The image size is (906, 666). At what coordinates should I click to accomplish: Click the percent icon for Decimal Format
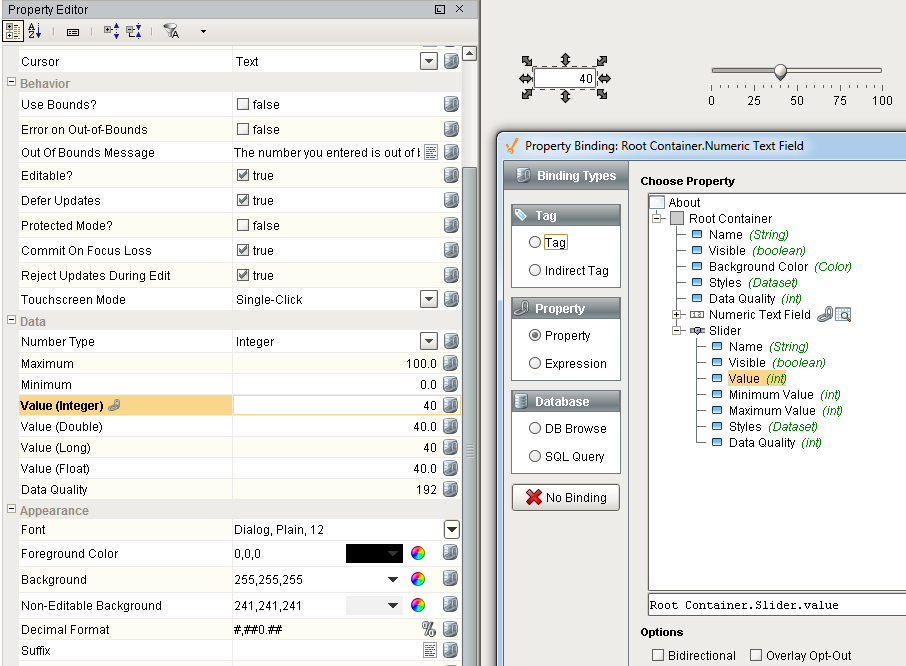pos(429,630)
